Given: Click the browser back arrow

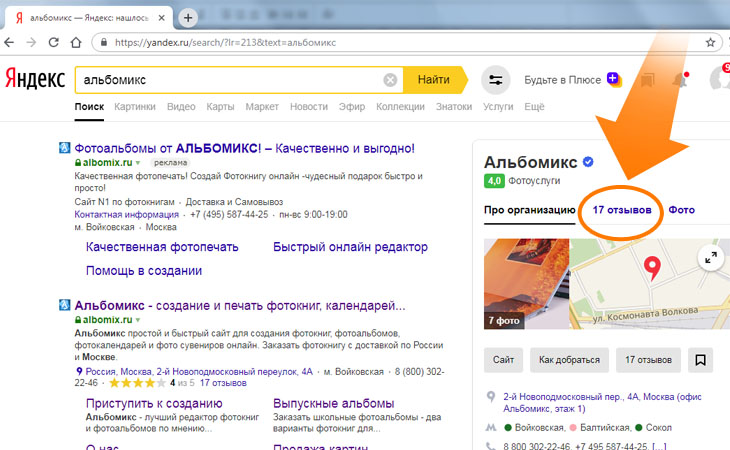Looking at the screenshot, I should [x=9, y=43].
